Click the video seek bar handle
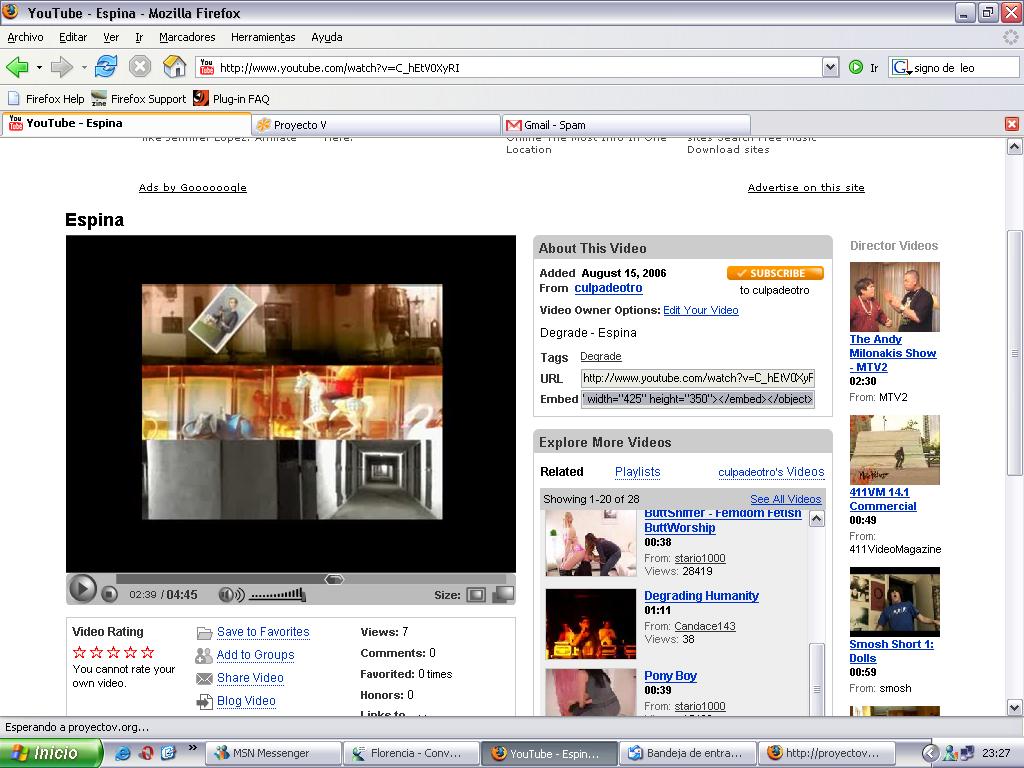1024x768 pixels. [x=334, y=579]
